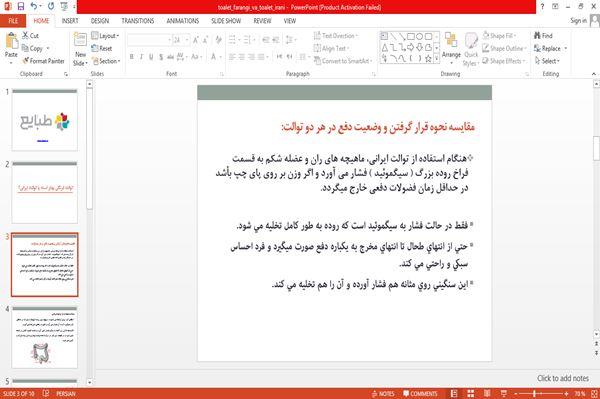Undo the last action
Screen dimensions: 600x399
pyautogui.click(x=34, y=6)
